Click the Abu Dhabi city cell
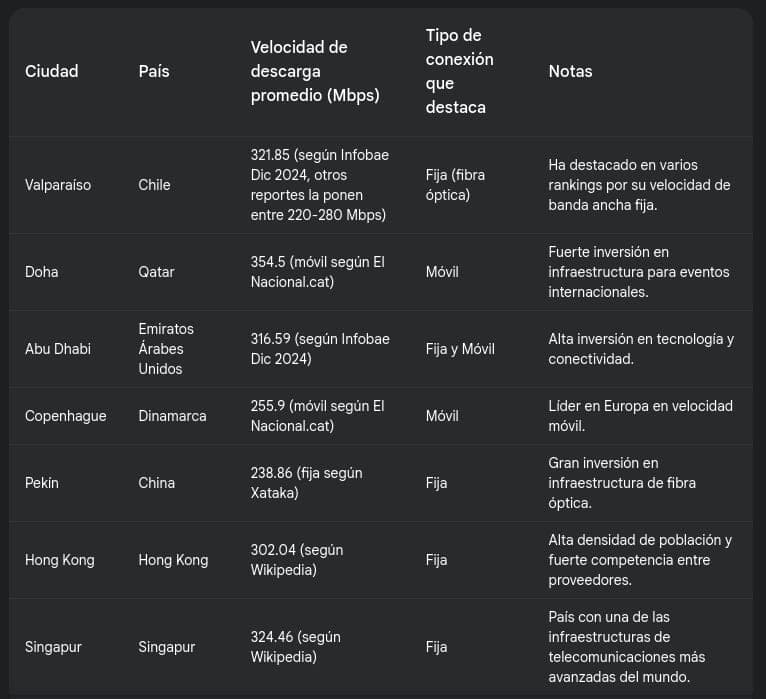766x699 pixels. coord(58,349)
